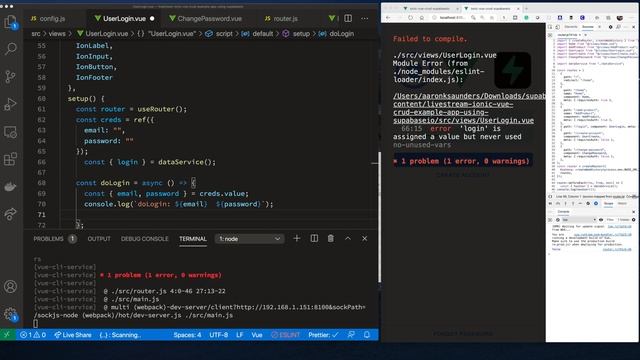
Task: Open the Extensions view
Action: click(x=10, y=159)
